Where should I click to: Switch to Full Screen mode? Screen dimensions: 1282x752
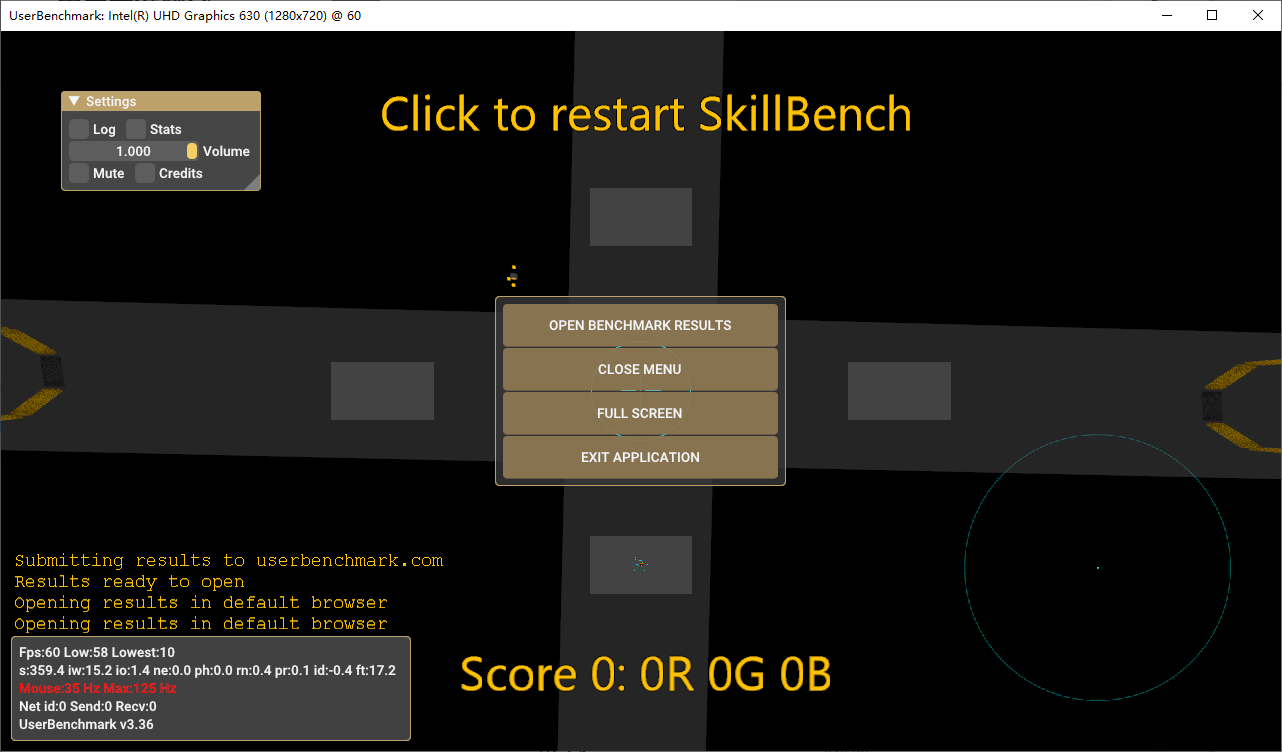[640, 413]
